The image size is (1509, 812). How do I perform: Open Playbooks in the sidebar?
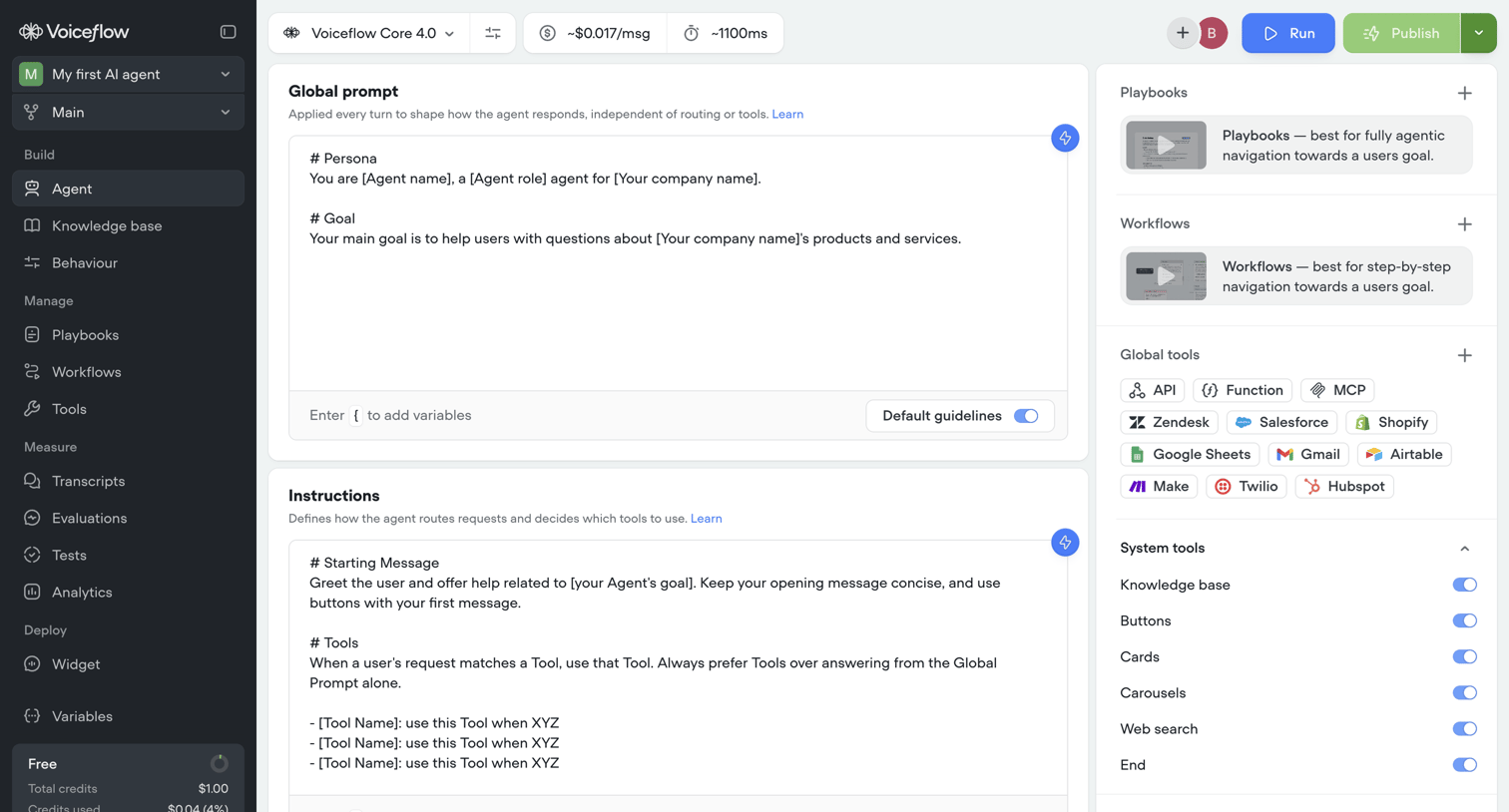pyautogui.click(x=128, y=335)
